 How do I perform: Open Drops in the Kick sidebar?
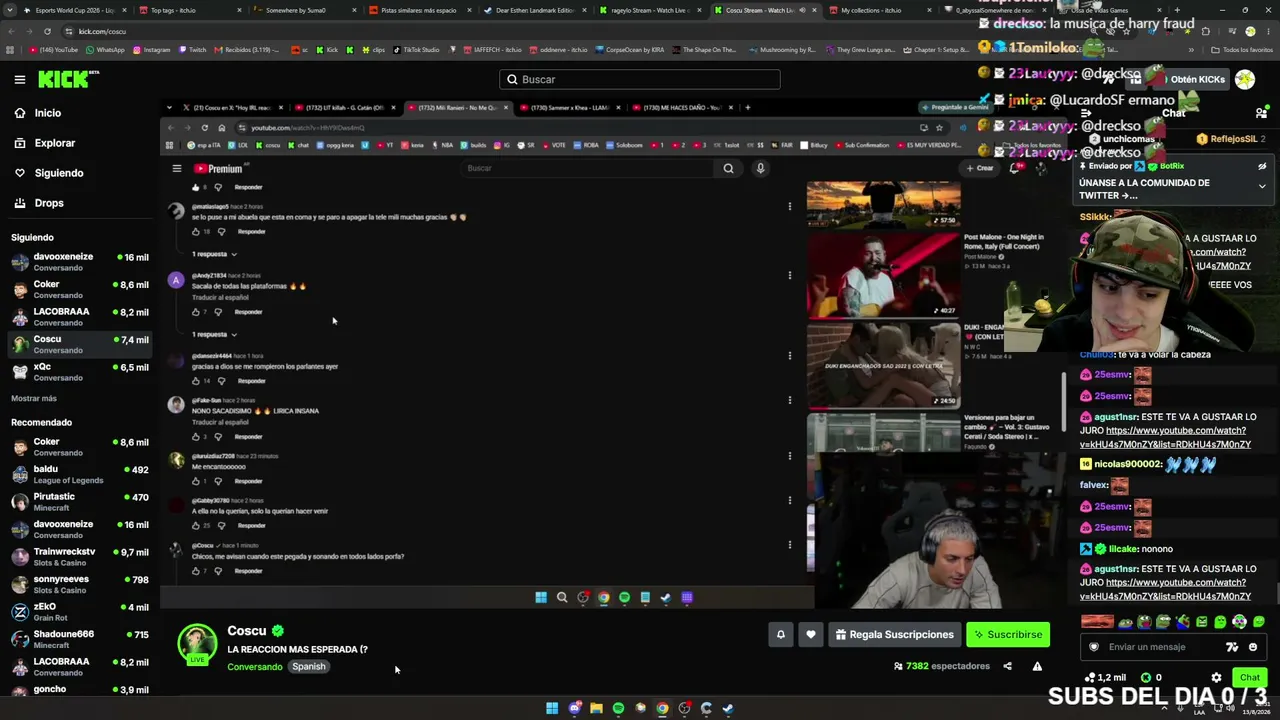(x=49, y=203)
